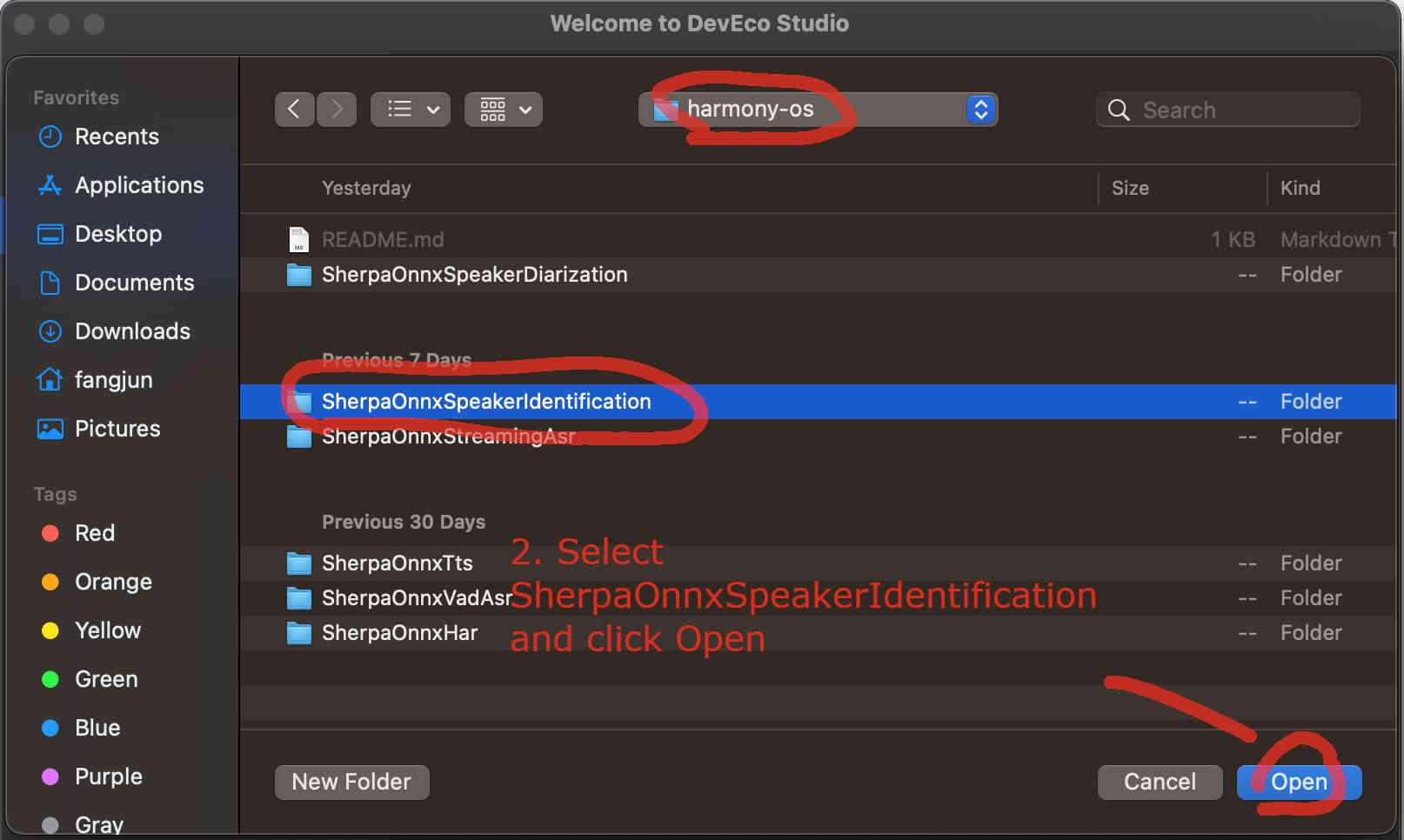Viewport: 1404px width, 840px height.
Task: Select the SherpaOnnxTts folder
Action: pyautogui.click(x=818, y=563)
